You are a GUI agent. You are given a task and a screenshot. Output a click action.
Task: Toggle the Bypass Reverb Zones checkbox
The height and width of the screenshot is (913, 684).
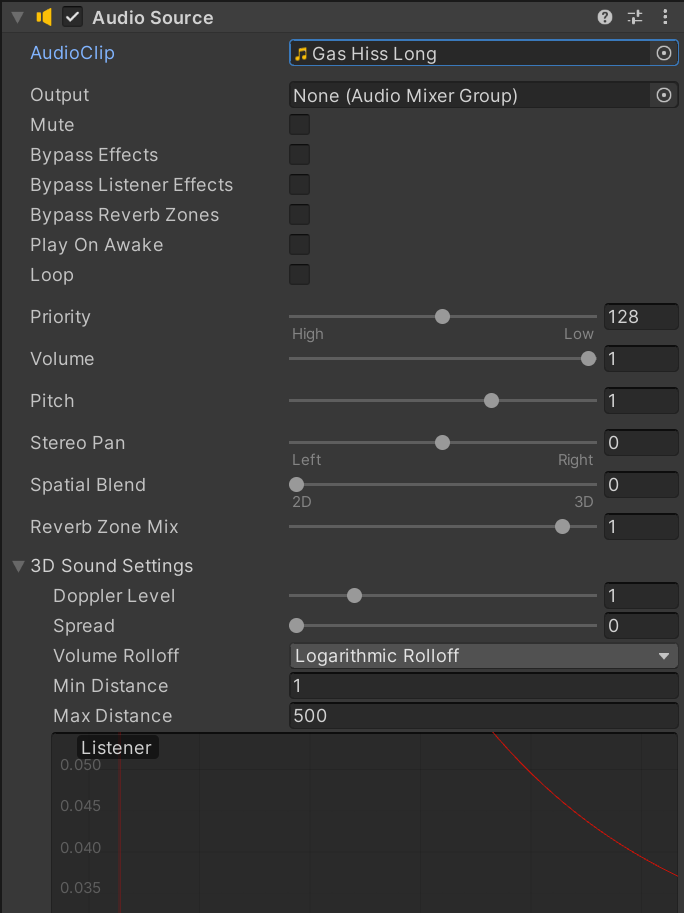[299, 215]
